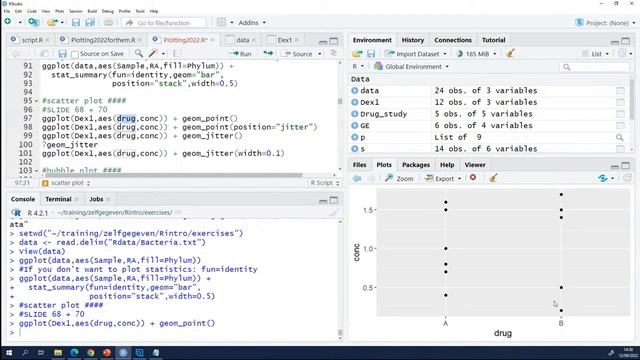The width and height of the screenshot is (640, 360).
Task: Click the Re-run previous code icon
Action: point(268,53)
